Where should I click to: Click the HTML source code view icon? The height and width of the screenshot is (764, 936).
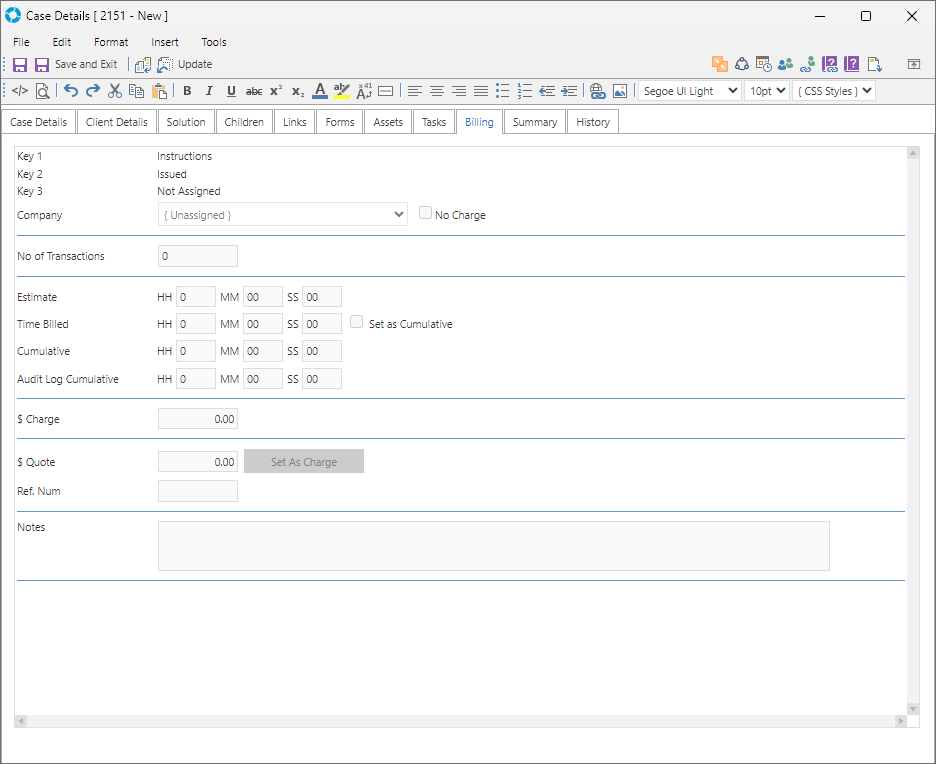(20, 91)
